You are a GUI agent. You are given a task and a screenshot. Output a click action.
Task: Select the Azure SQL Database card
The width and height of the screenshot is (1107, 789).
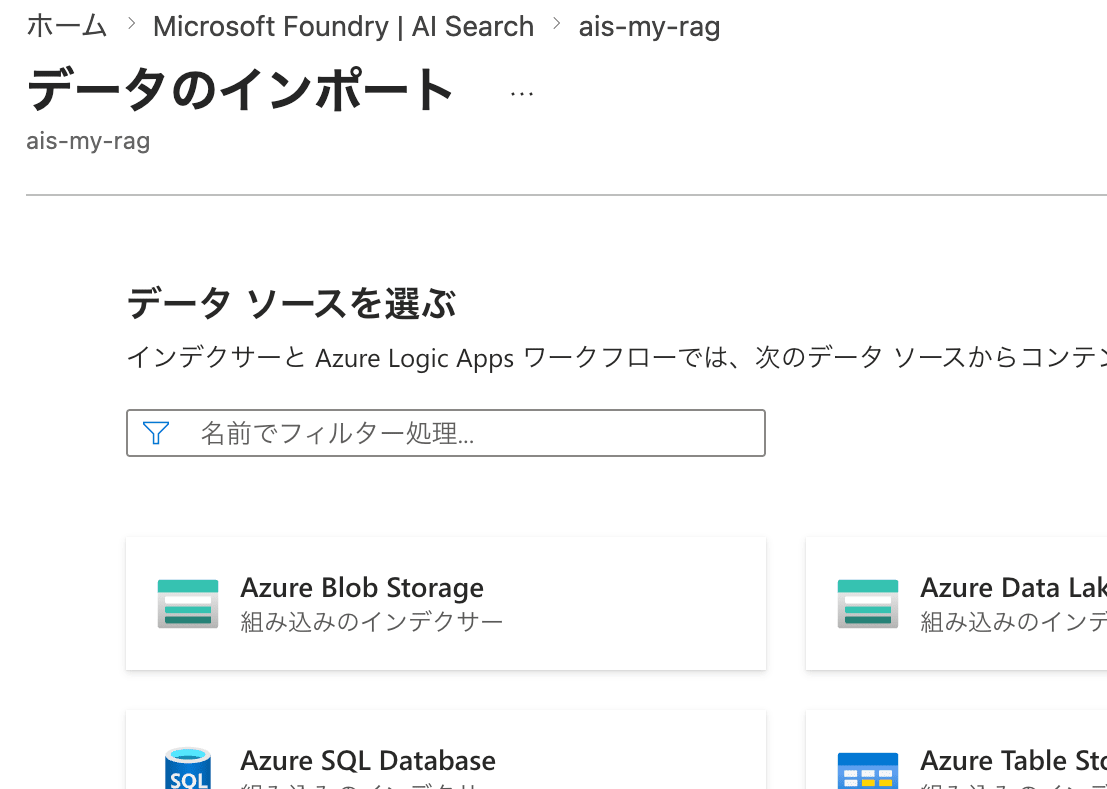[445, 749]
